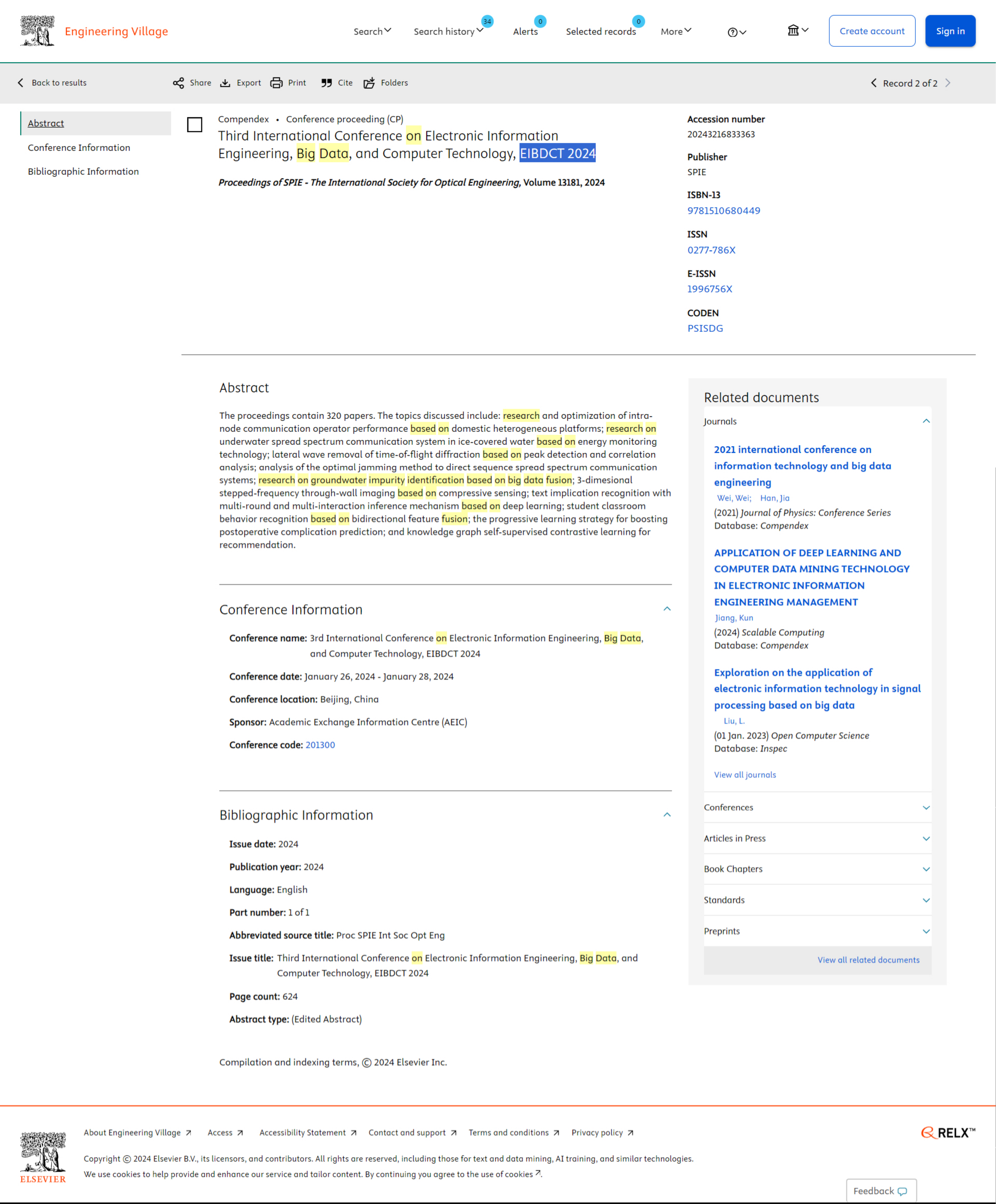Click the Sign in button
The height and width of the screenshot is (1204, 996).
[x=950, y=31]
